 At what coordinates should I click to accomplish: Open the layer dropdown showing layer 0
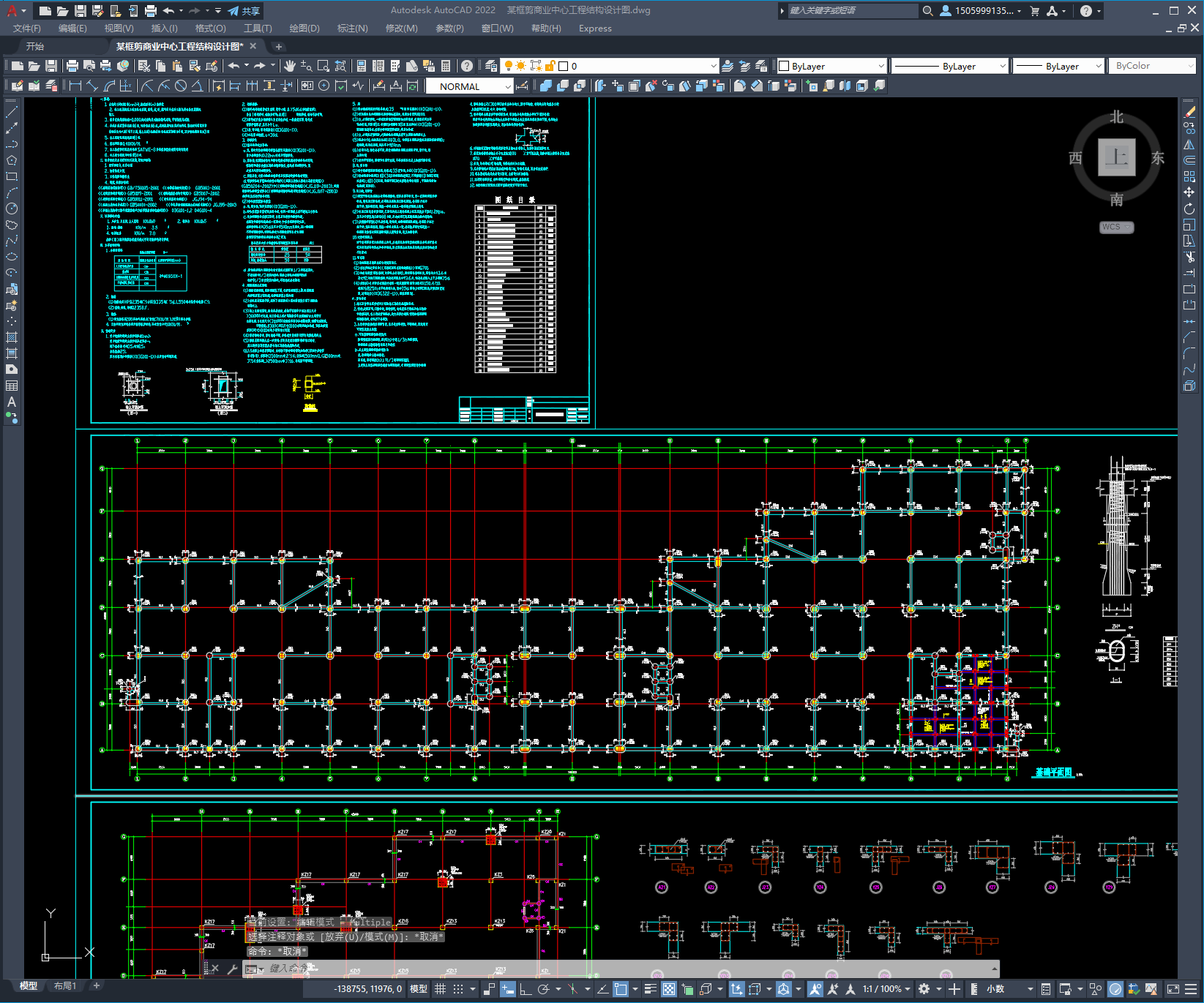610,66
